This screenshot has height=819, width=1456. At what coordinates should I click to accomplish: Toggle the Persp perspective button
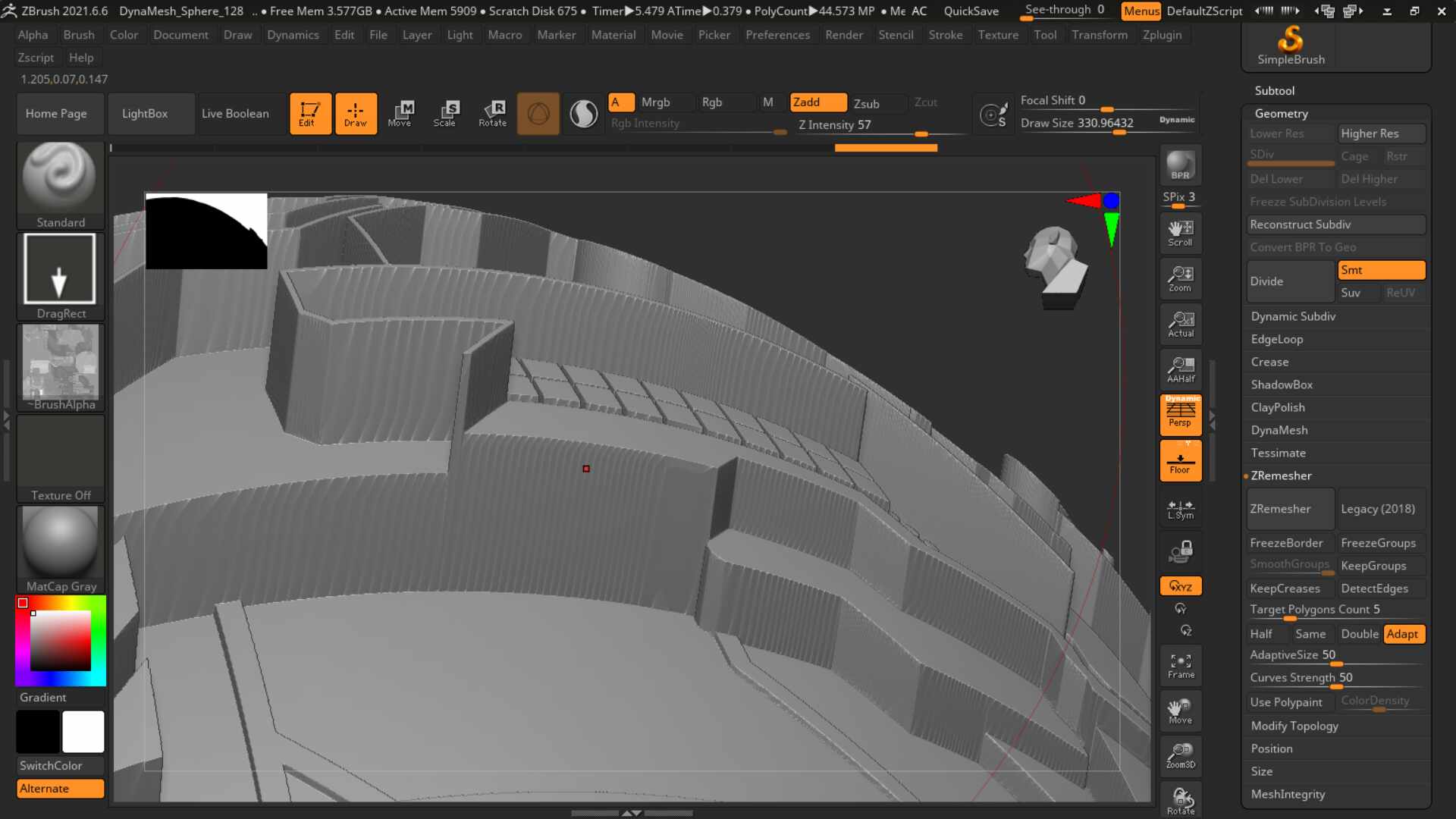[x=1180, y=415]
